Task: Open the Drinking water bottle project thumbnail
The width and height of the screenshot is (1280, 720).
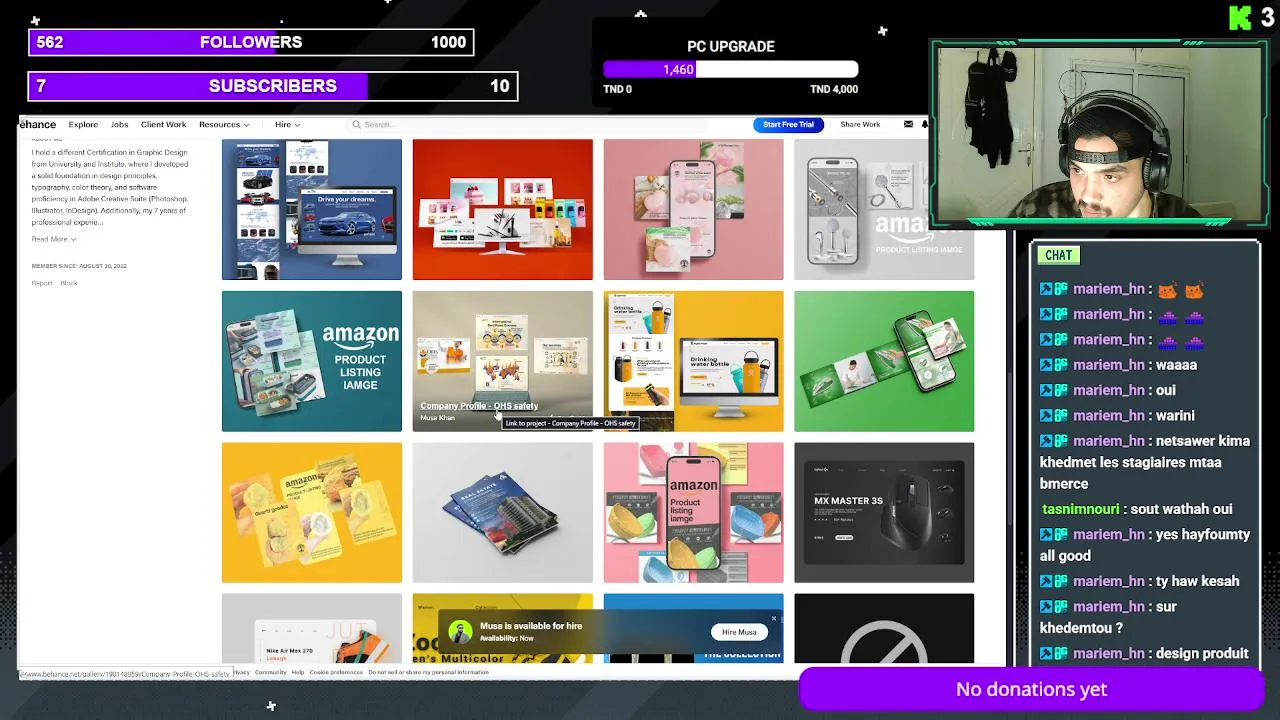Action: [x=693, y=361]
